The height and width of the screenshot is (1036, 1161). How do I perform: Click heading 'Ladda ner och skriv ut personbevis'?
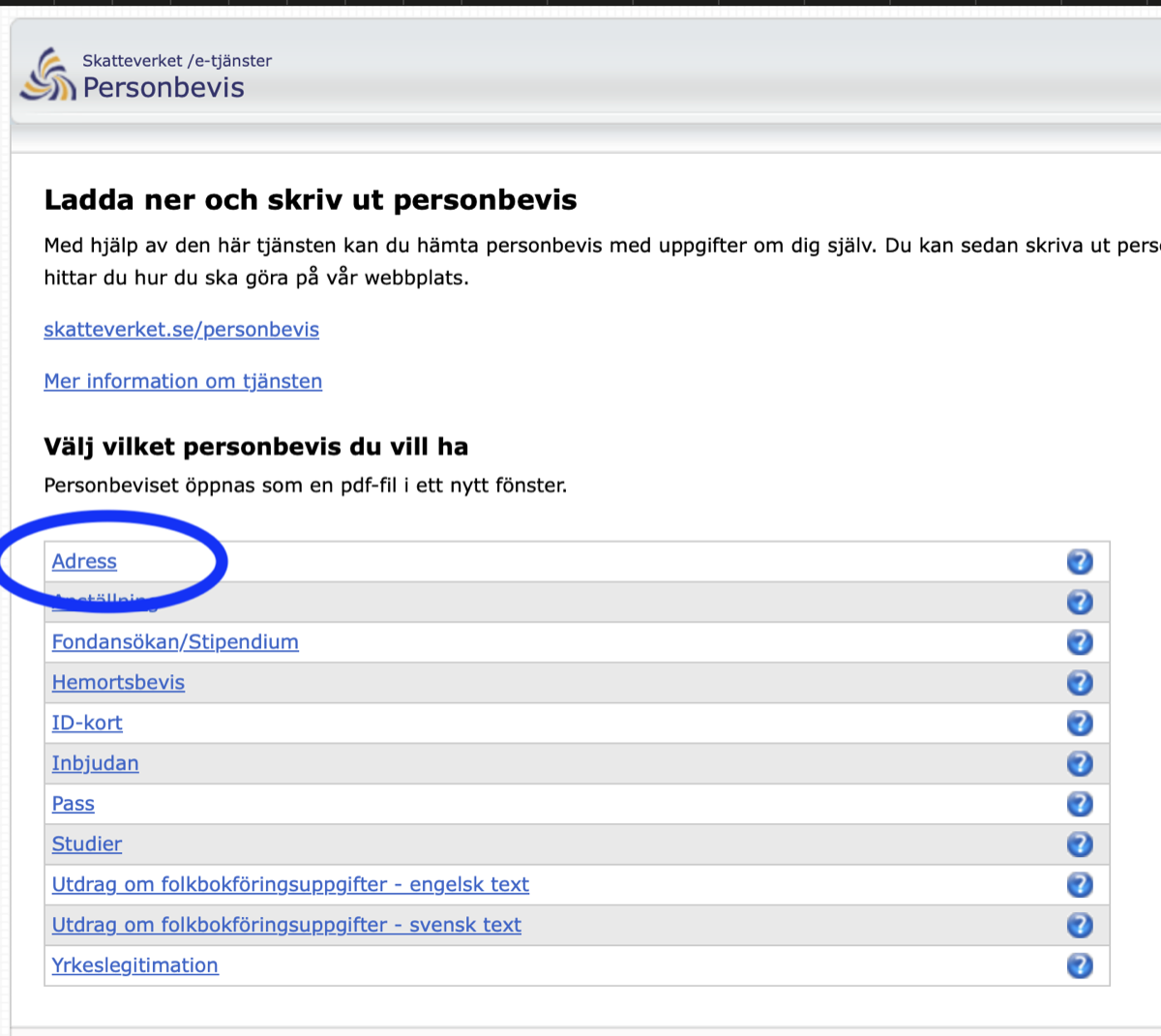click(311, 200)
